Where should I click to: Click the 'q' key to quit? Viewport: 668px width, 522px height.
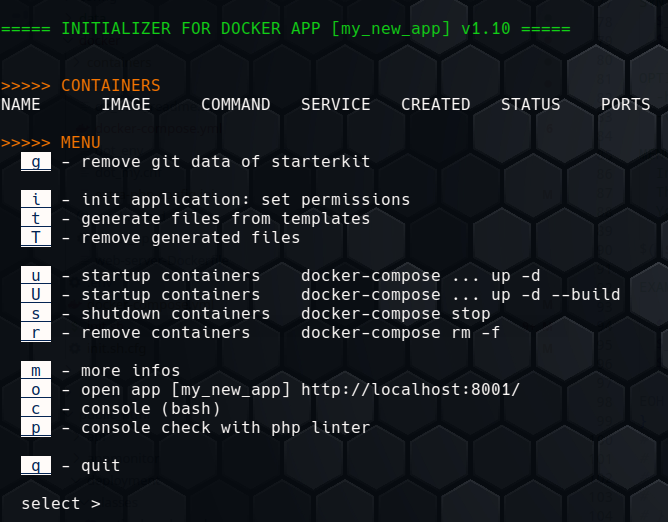(36, 465)
